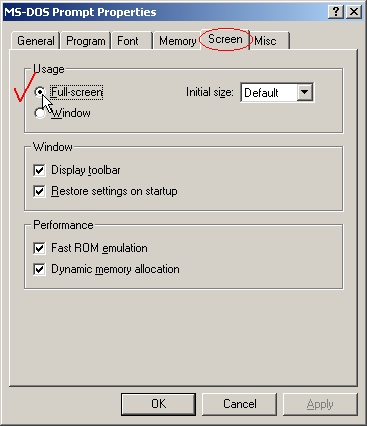Click the MS-DOS Prompt Properties title bar
The height and width of the screenshot is (426, 367).
click(165, 12)
